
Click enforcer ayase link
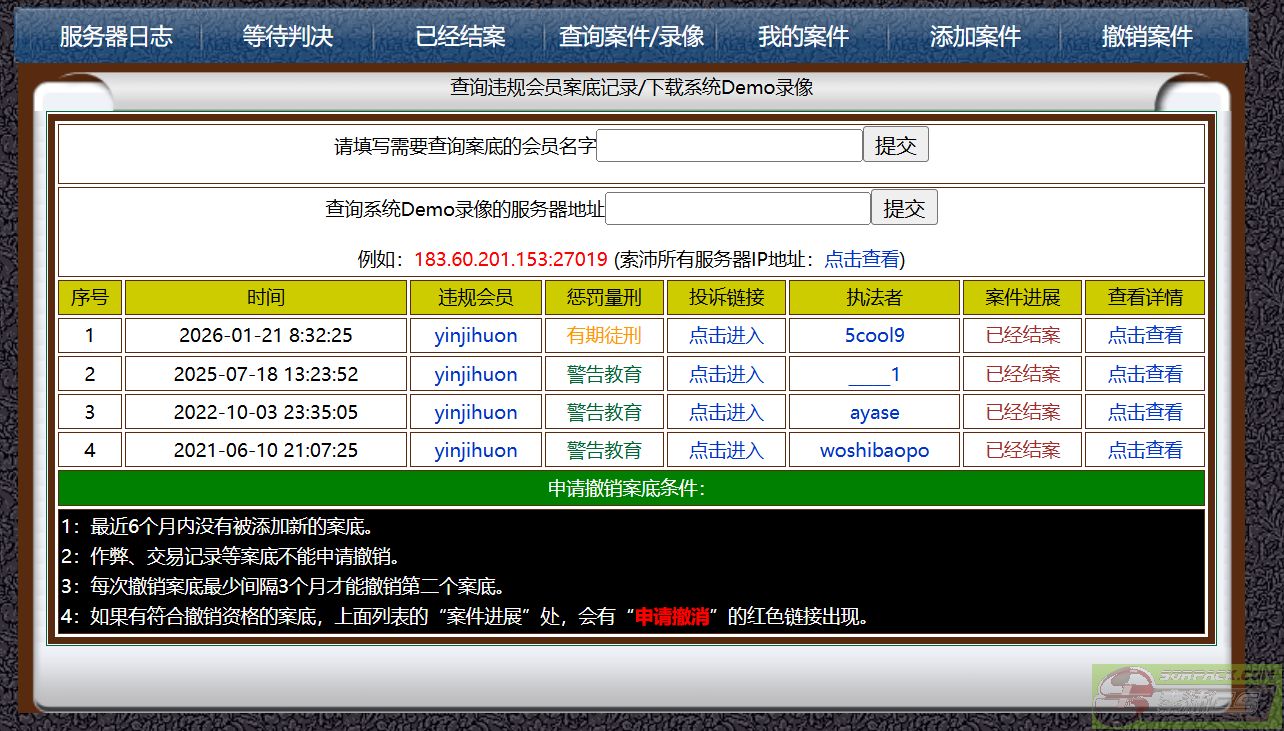(874, 413)
